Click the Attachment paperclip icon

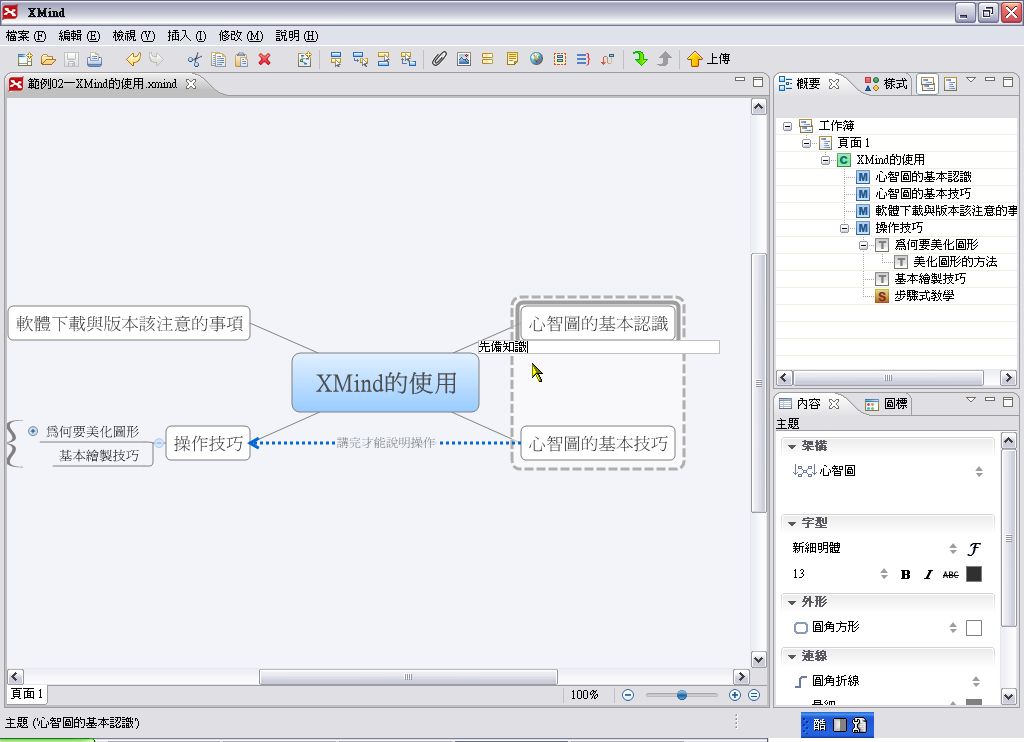click(x=439, y=59)
